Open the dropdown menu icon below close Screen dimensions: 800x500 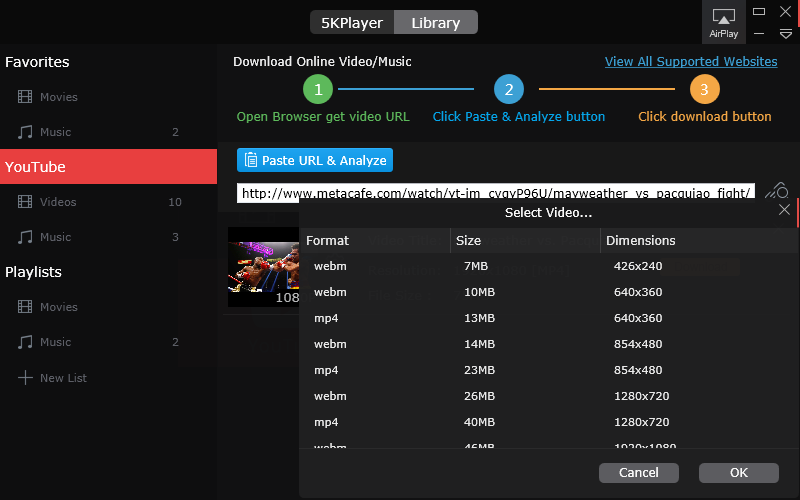coord(786,34)
